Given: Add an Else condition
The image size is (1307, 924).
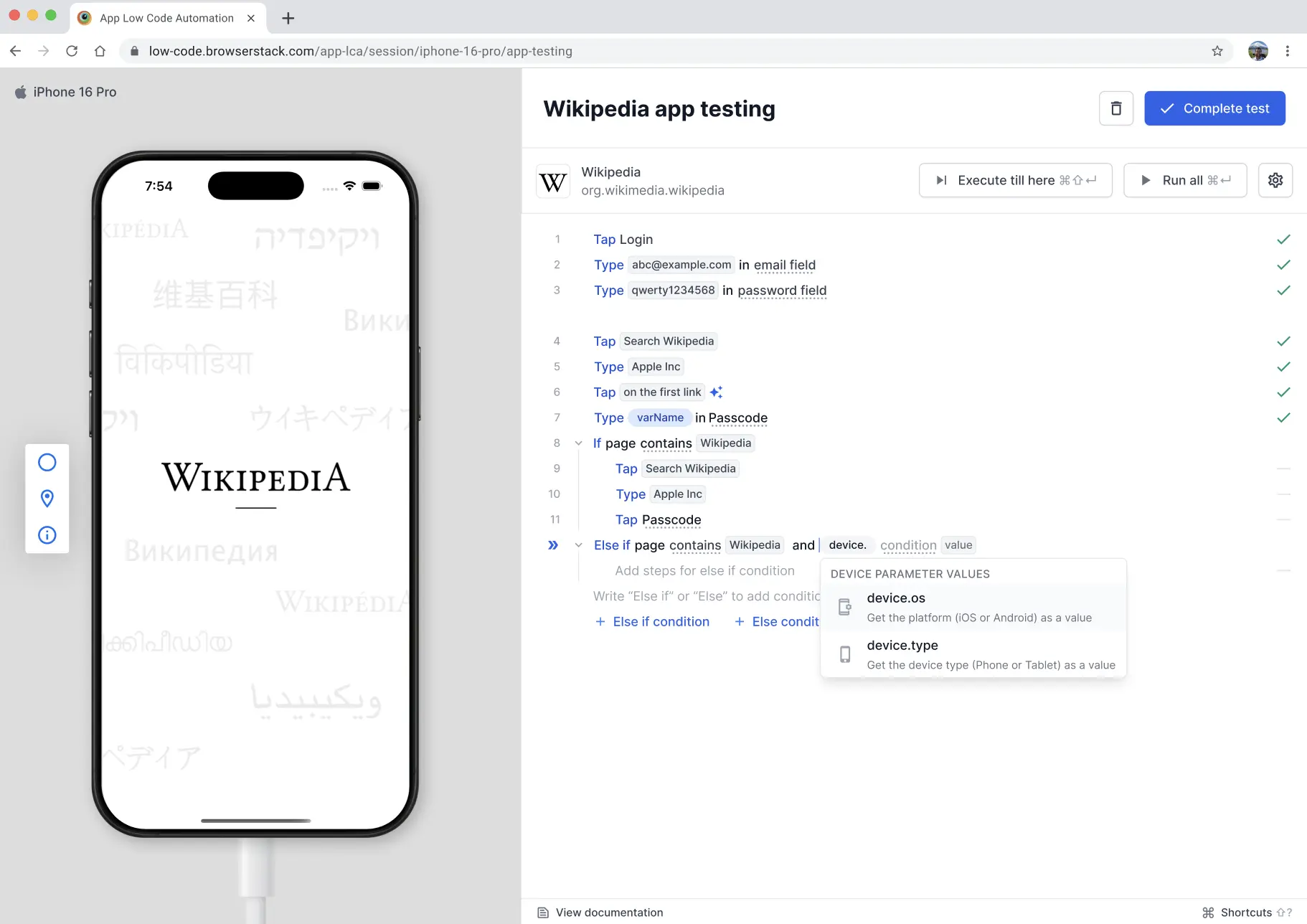Looking at the screenshot, I should [778, 622].
